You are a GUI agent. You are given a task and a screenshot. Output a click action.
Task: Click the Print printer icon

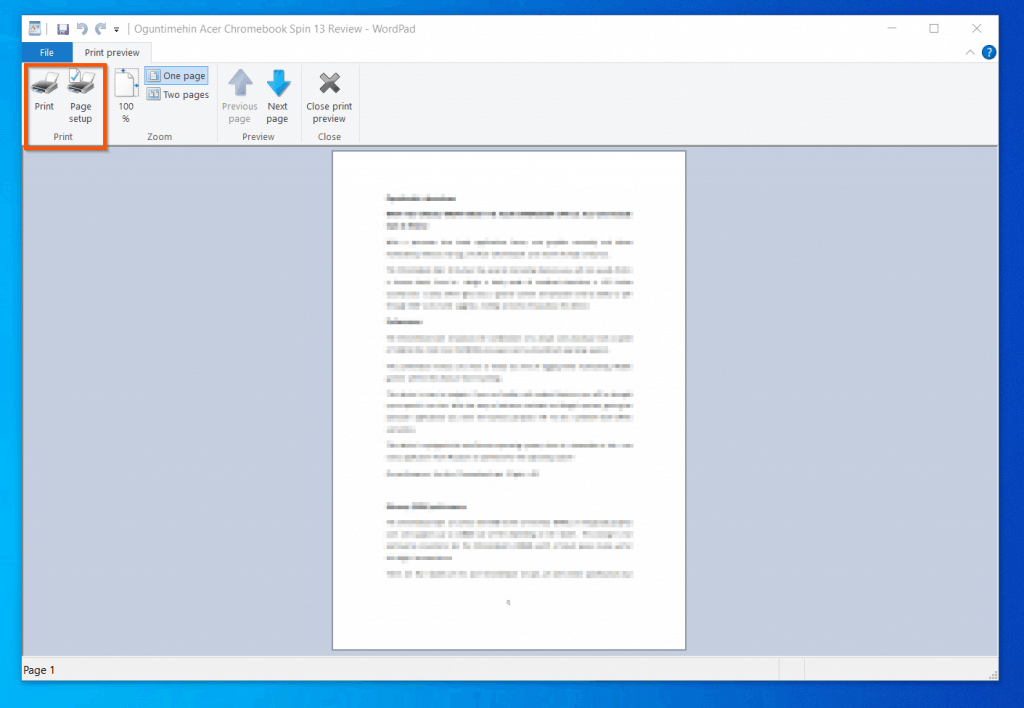pos(44,90)
